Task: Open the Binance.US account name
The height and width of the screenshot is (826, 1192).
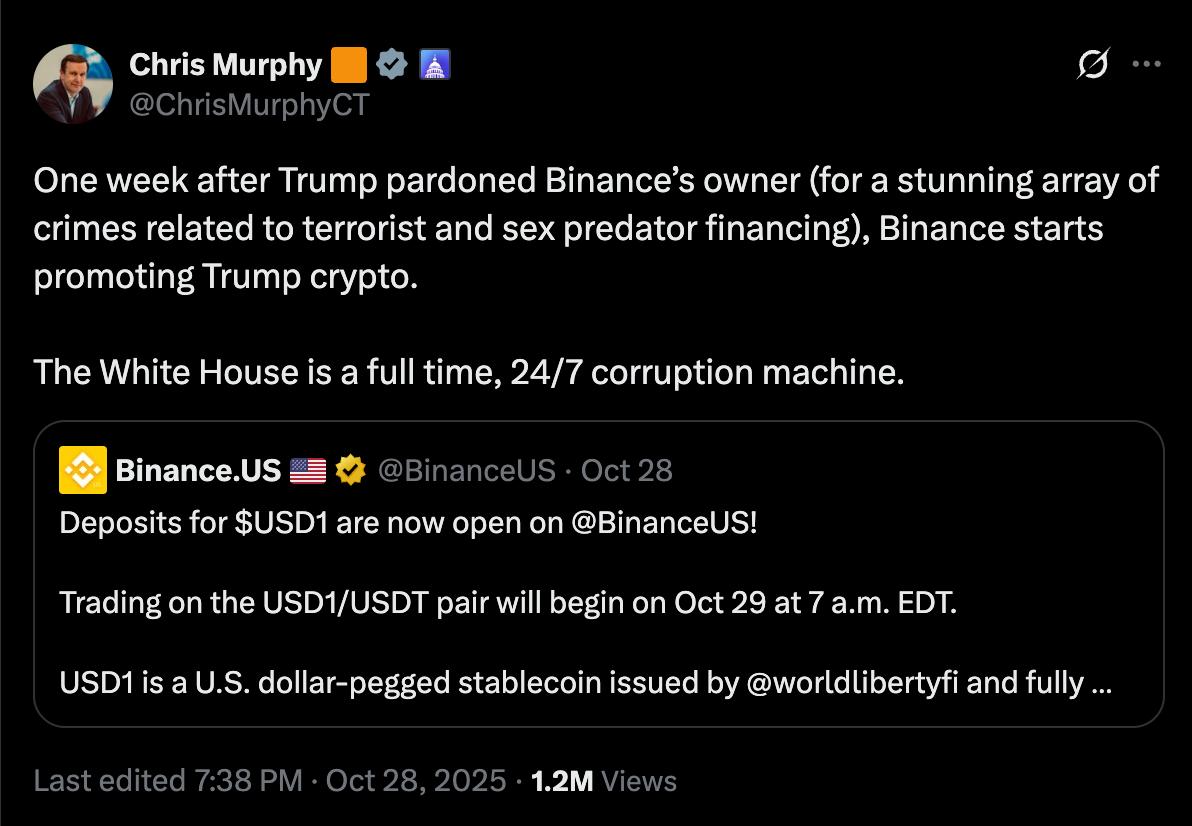Action: [x=198, y=470]
